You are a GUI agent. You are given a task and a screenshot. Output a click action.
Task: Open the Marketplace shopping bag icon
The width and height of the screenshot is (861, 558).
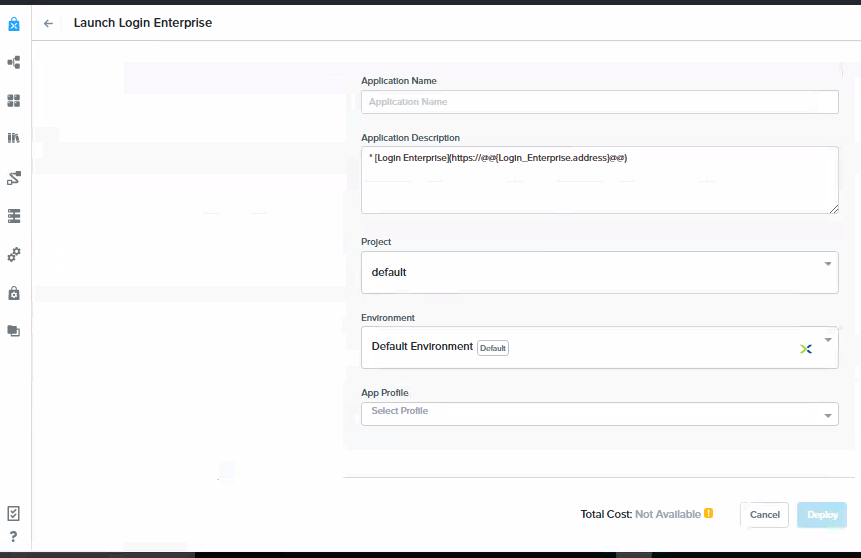[14, 24]
